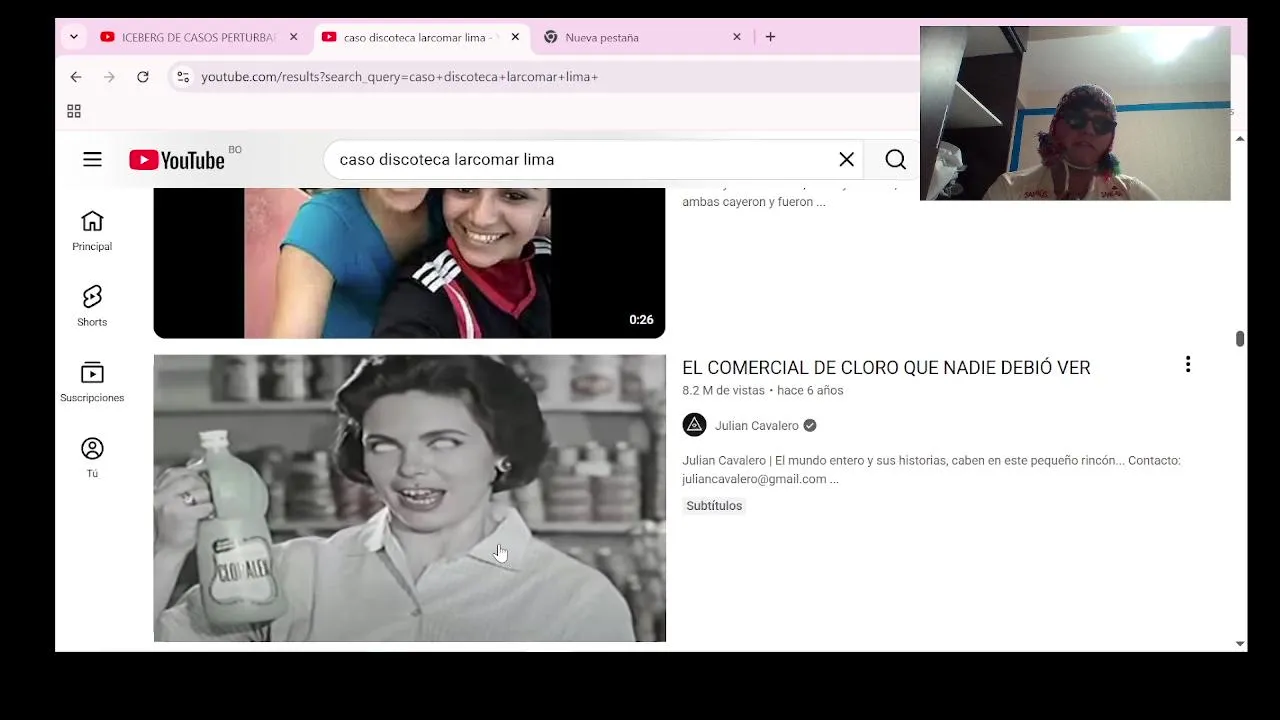This screenshot has width=1280, height=720.
Task: Open the three-dot menu for the cloro video
Action: pos(1188,365)
